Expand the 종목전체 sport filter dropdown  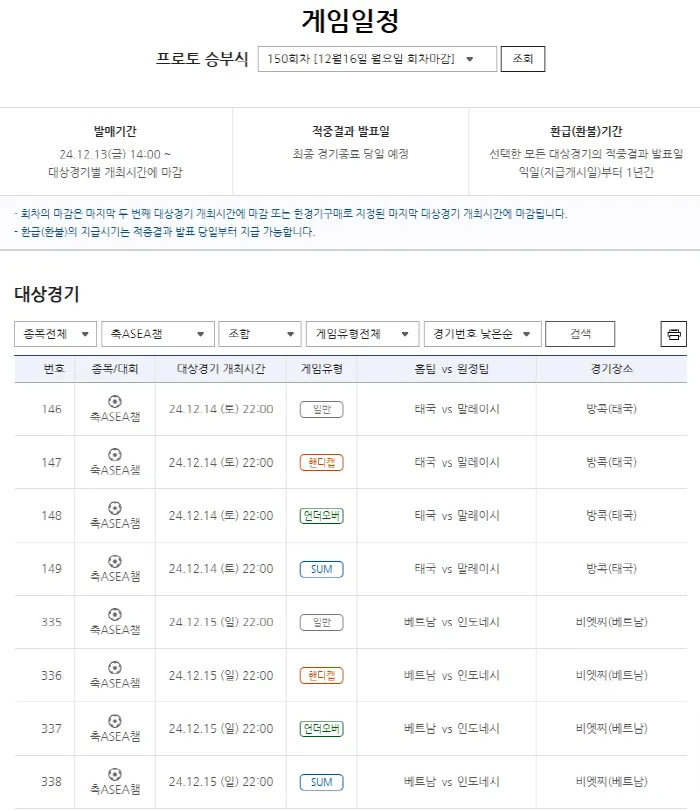click(x=55, y=334)
